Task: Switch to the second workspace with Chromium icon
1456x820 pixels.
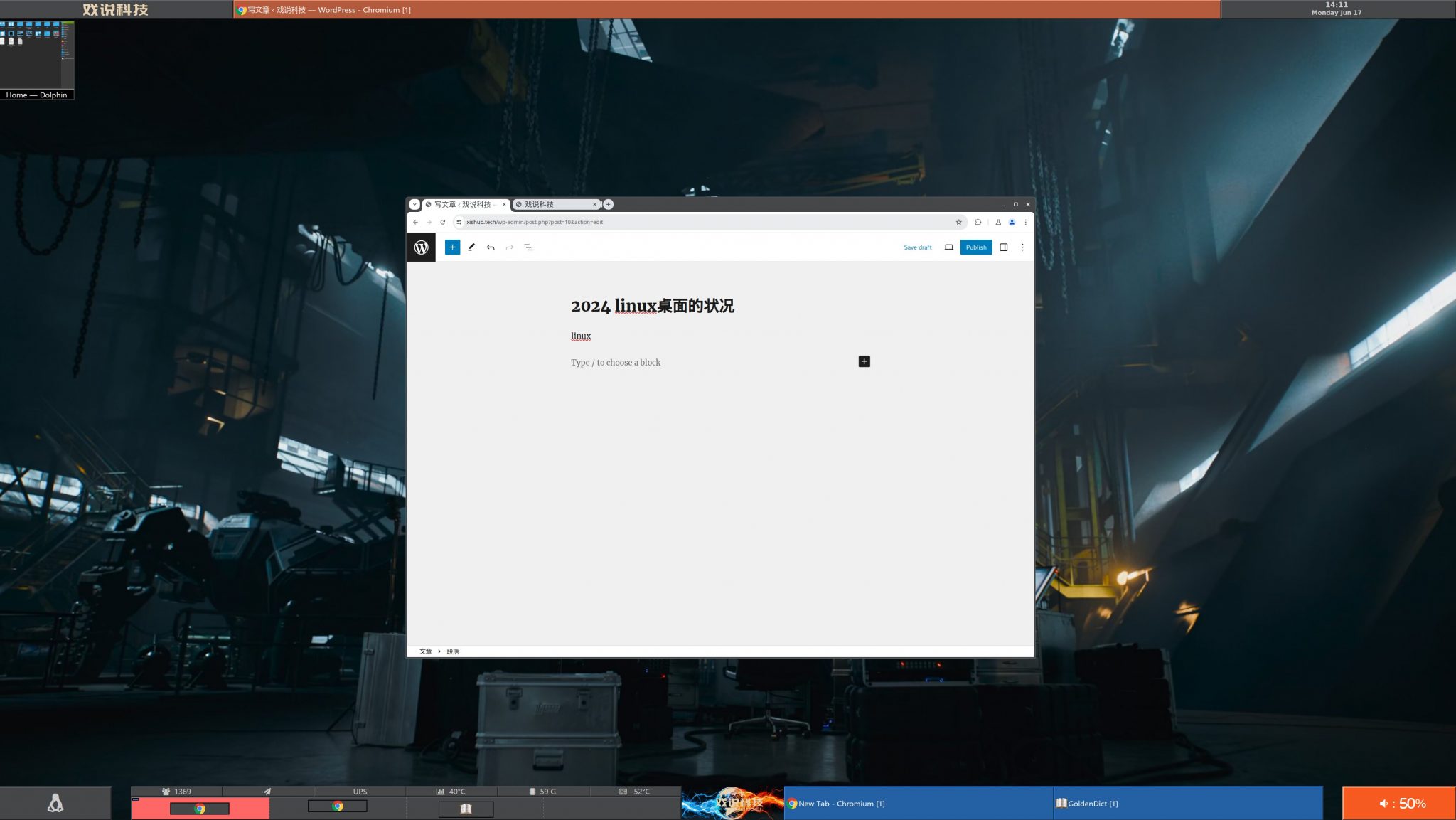Action: (x=338, y=808)
